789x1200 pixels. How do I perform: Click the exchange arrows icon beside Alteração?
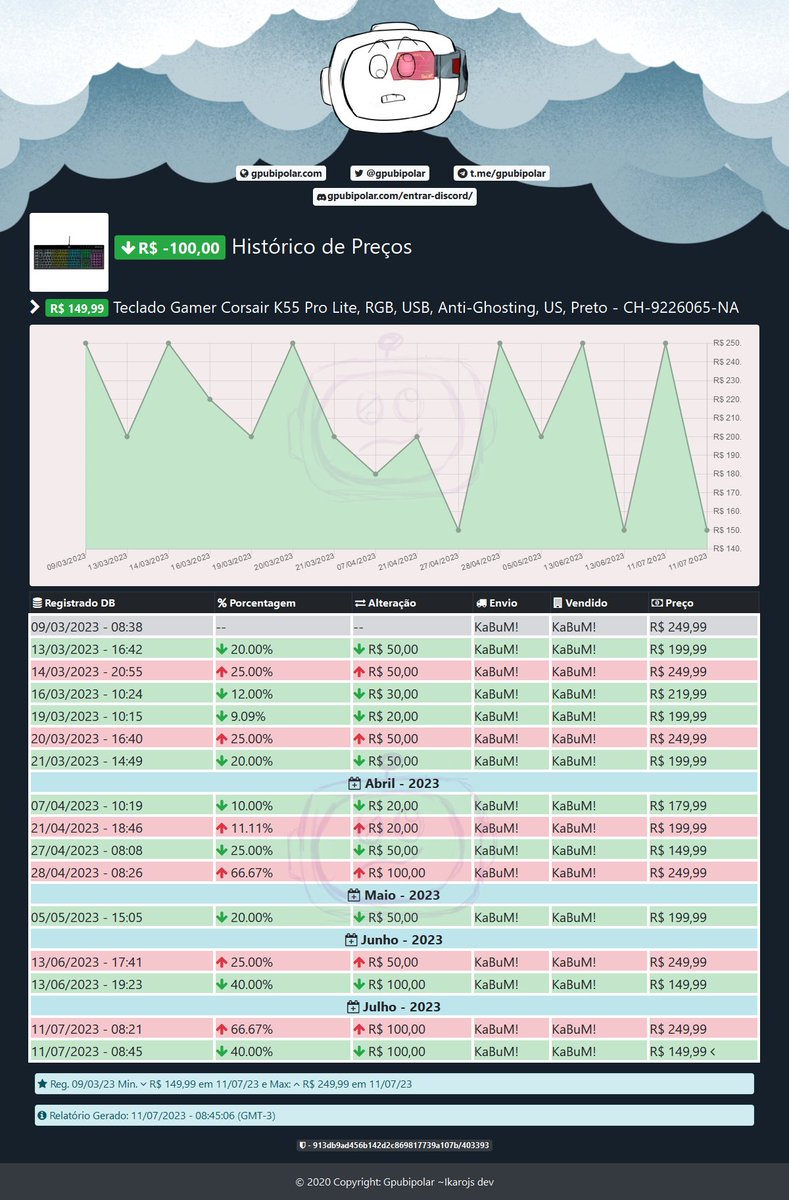[360, 603]
